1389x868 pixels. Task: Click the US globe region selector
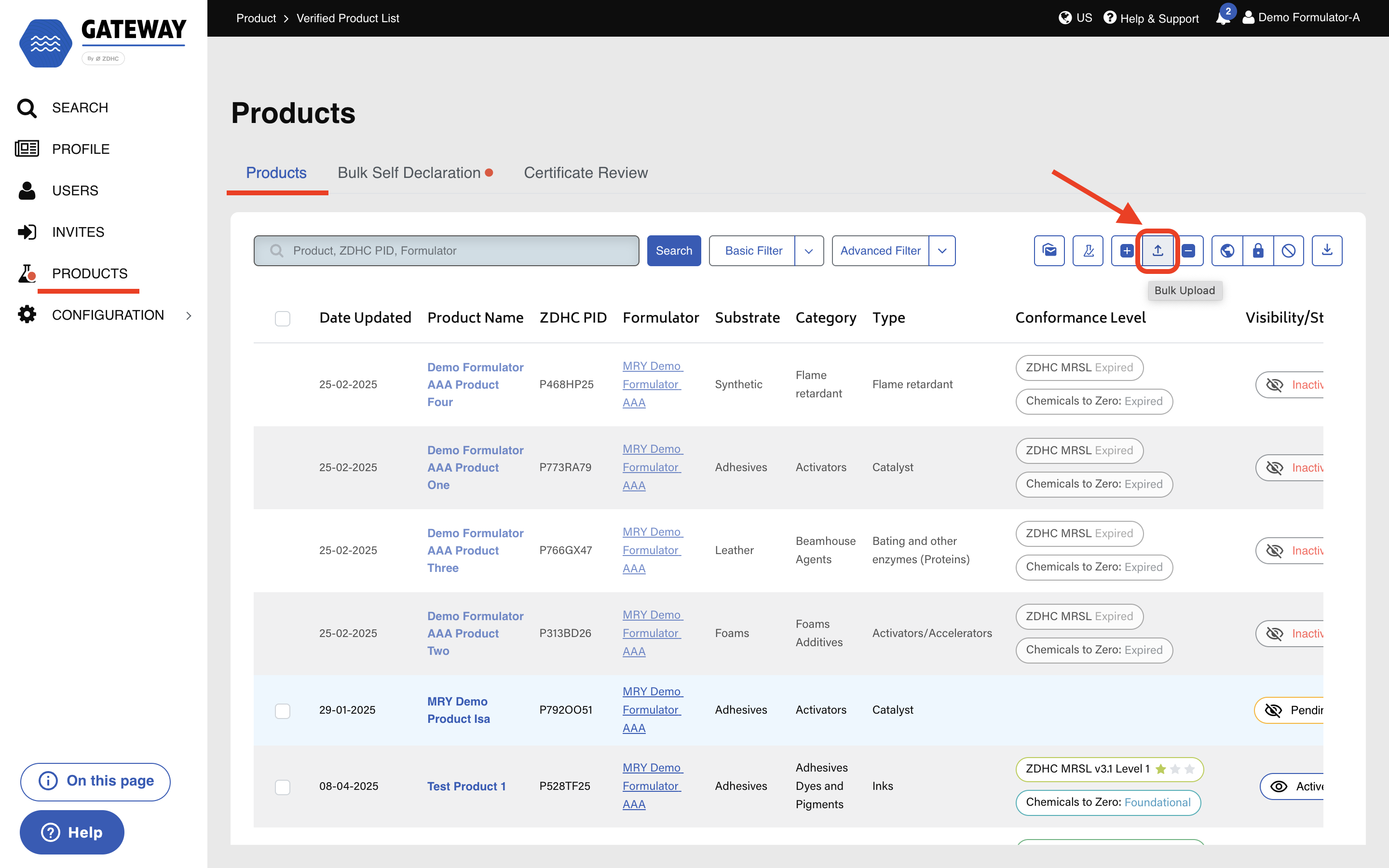(1075, 18)
